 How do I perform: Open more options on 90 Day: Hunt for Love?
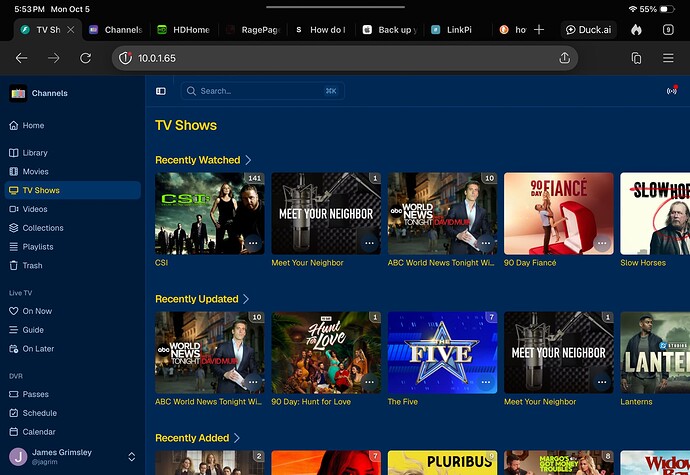click(x=369, y=382)
